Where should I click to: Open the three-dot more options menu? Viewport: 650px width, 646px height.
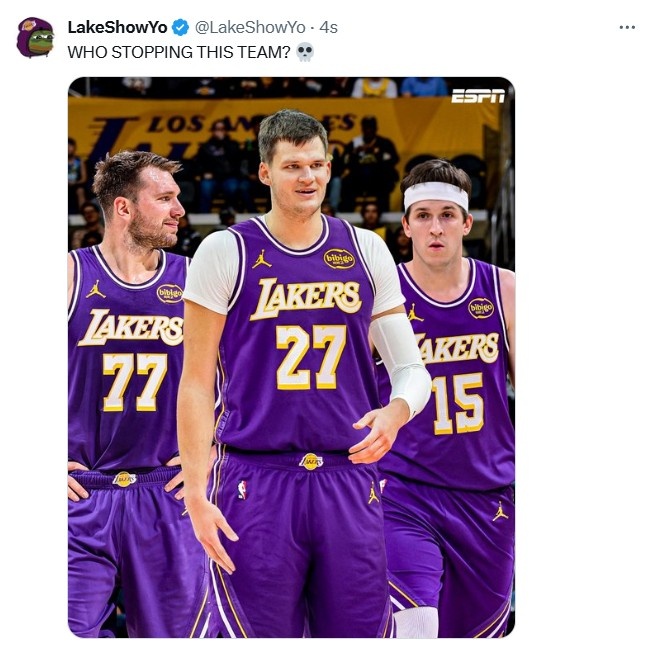[627, 27]
